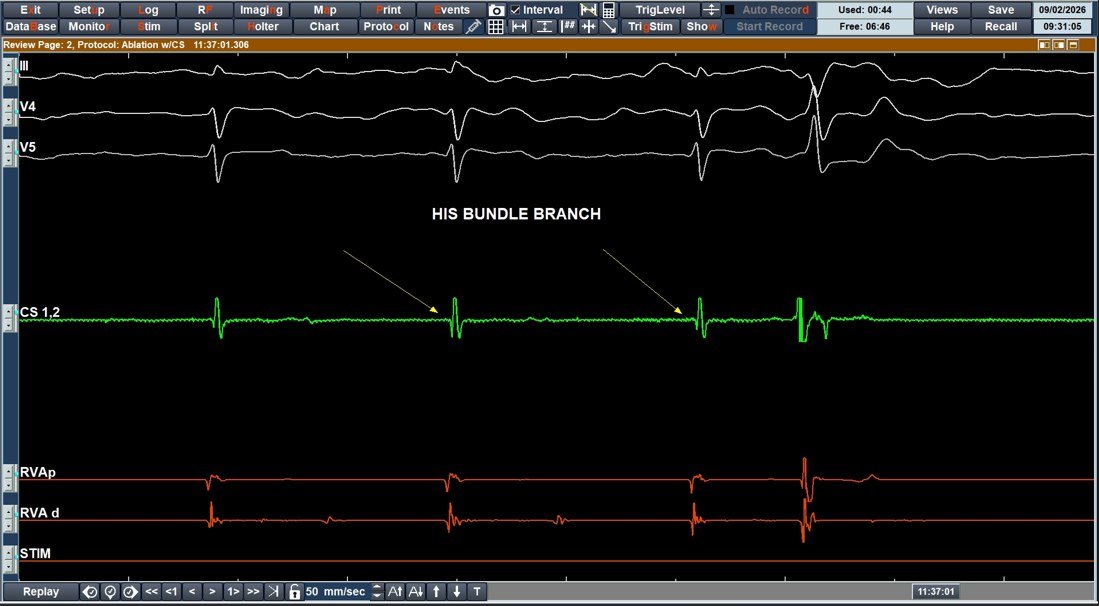Screen dimensions: 1099x606
Task: Click the CS 1,2 channel gain handle
Action: [x=8, y=319]
